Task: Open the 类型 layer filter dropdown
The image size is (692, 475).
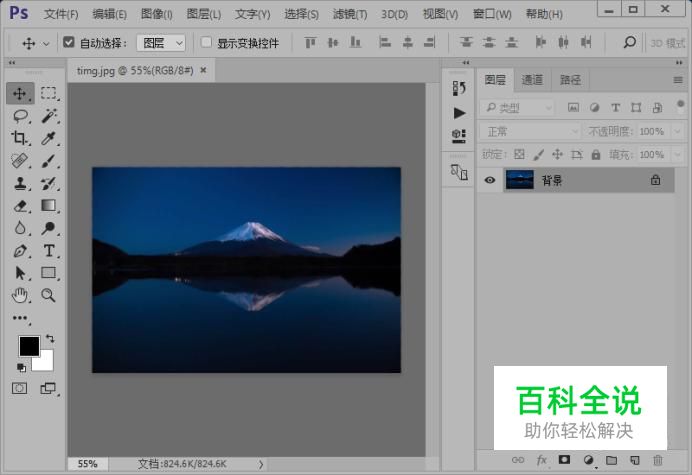Action: pos(517,107)
